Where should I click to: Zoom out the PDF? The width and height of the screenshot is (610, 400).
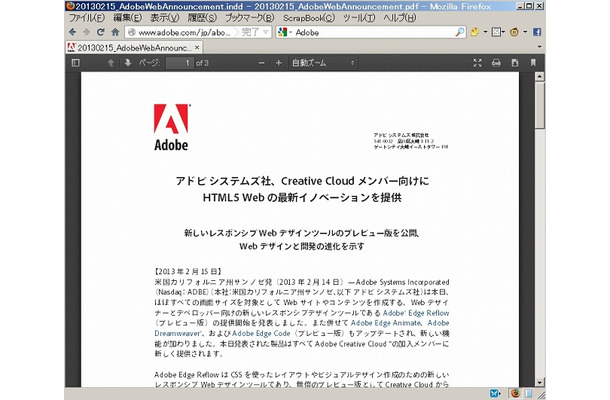pyautogui.click(x=261, y=63)
